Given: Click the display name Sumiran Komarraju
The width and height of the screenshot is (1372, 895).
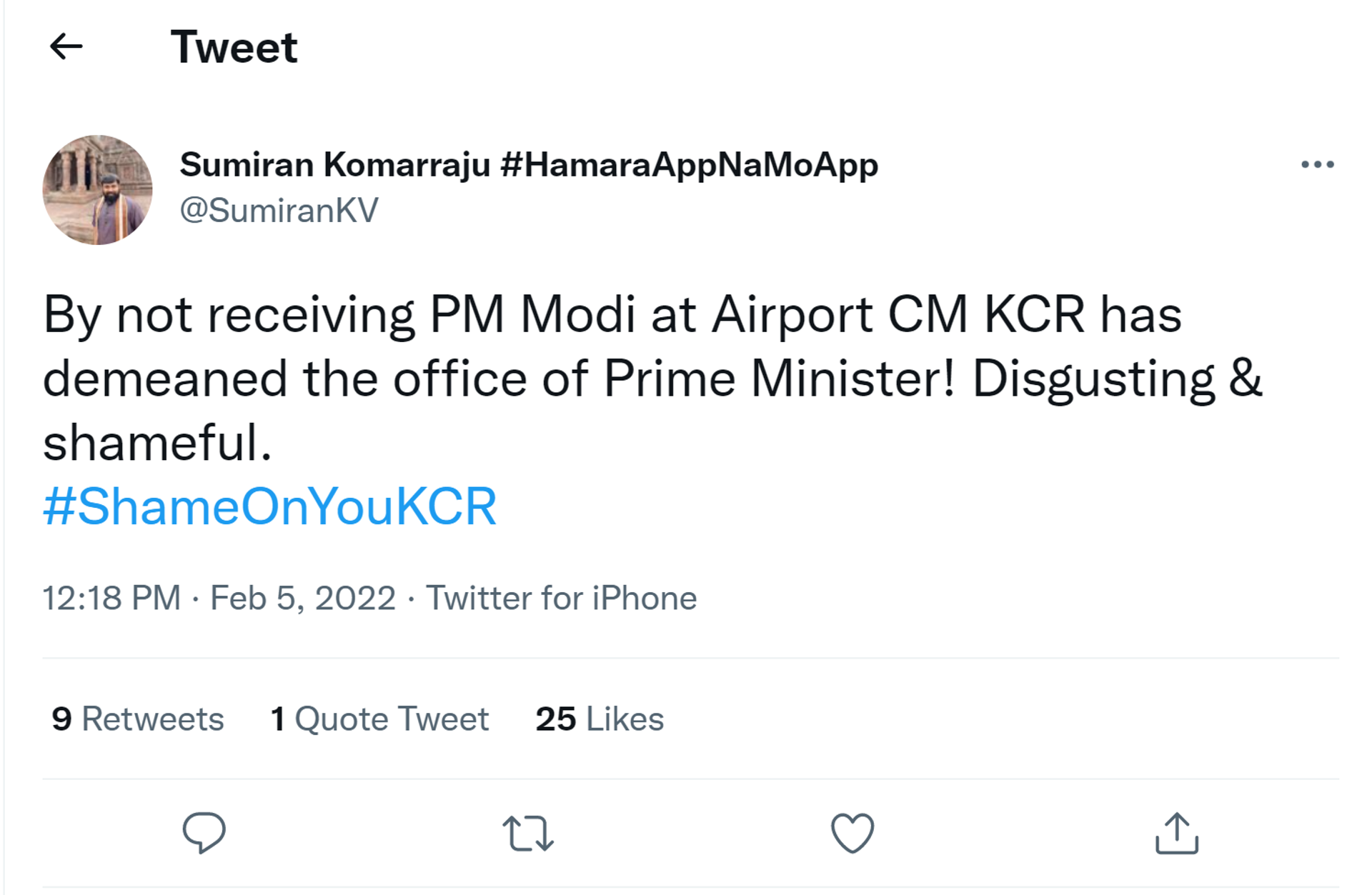Looking at the screenshot, I should [335, 165].
